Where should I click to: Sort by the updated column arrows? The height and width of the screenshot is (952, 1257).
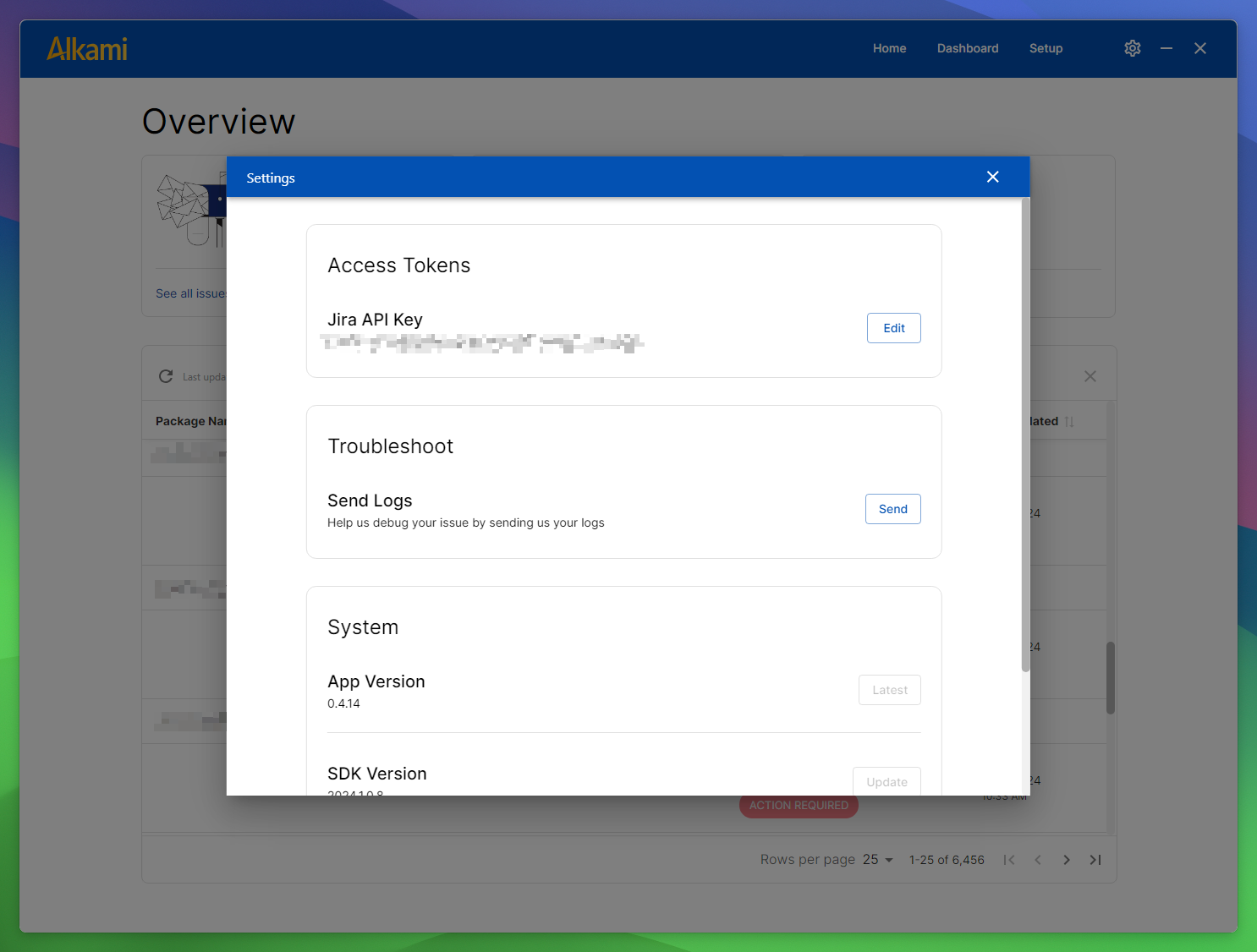1069,421
